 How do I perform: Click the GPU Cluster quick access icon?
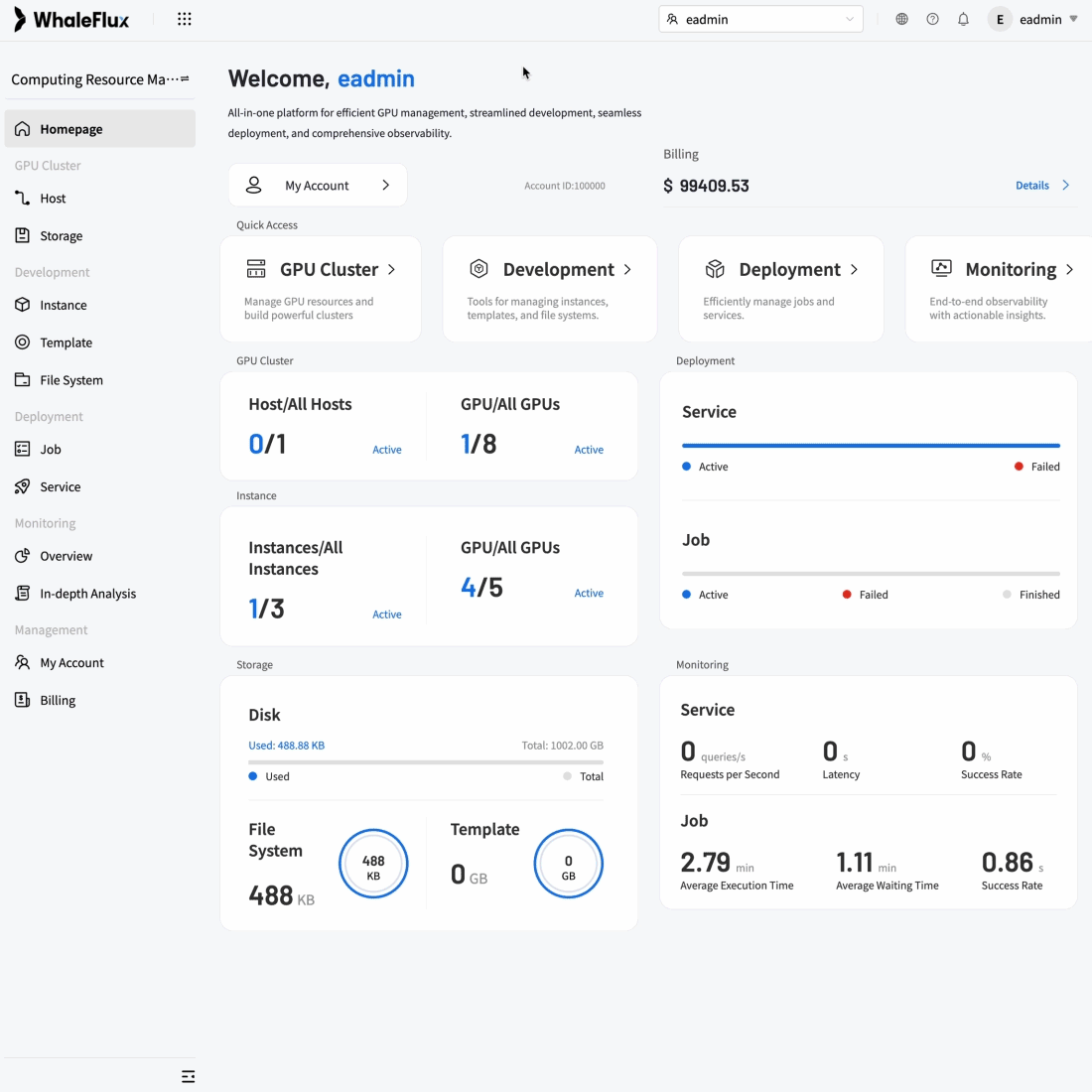click(256, 269)
